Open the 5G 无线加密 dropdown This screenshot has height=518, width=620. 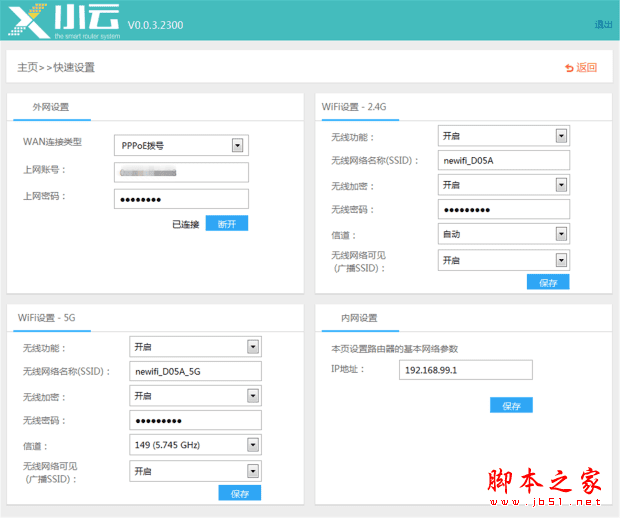[x=195, y=396]
